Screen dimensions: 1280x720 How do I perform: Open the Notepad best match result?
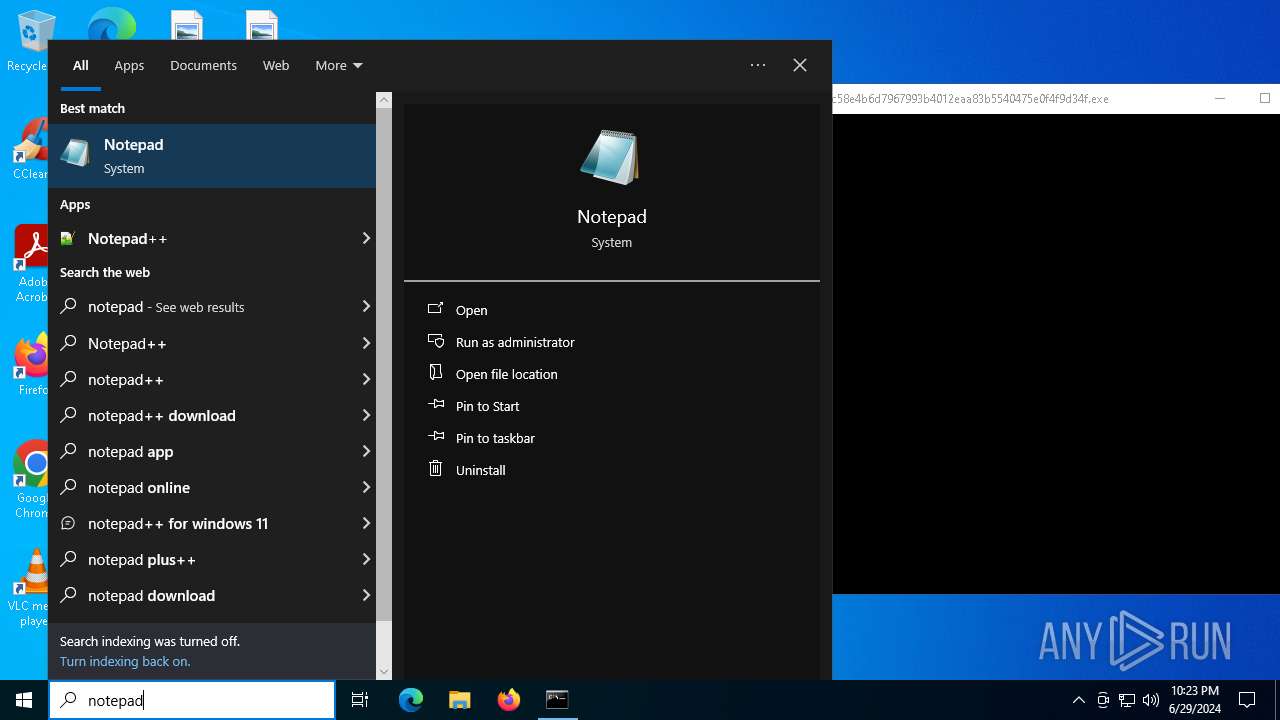tap(212, 156)
